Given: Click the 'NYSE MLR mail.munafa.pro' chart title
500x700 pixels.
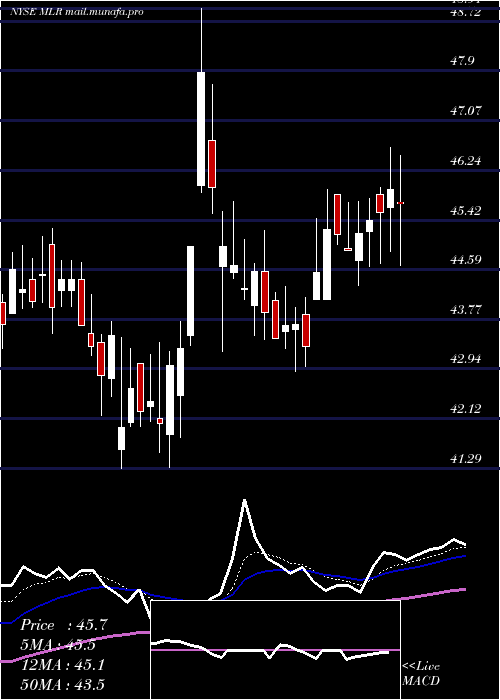Looking at the screenshot, I should click(77, 12).
